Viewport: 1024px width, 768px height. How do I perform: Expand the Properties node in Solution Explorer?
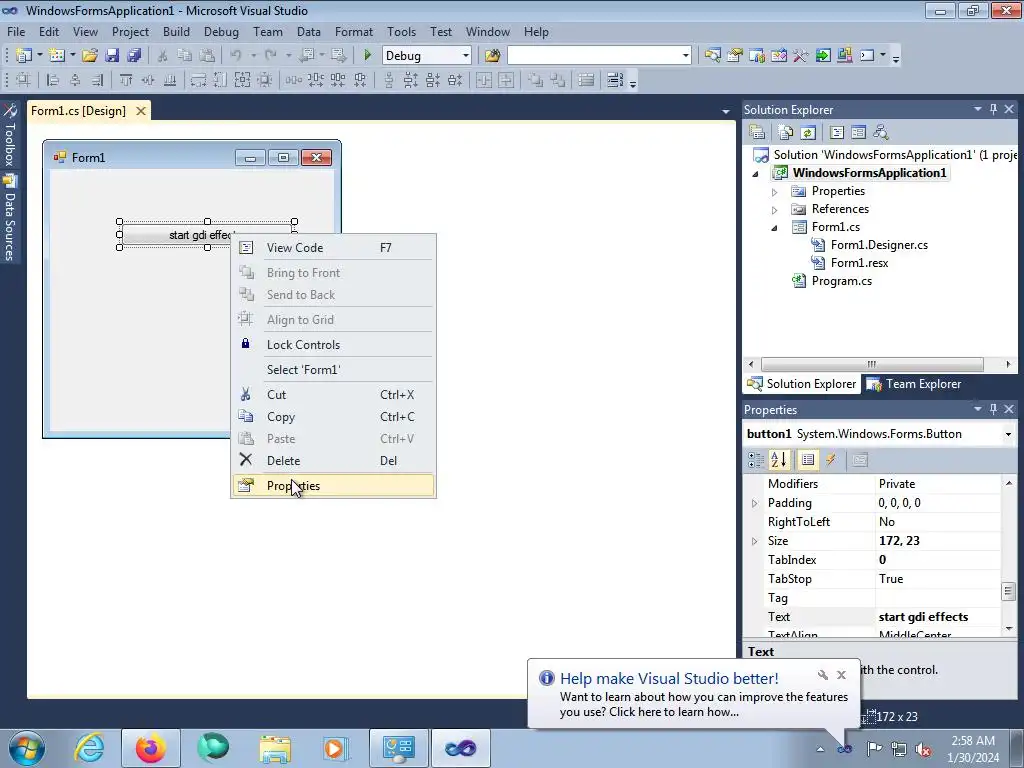coord(775,192)
